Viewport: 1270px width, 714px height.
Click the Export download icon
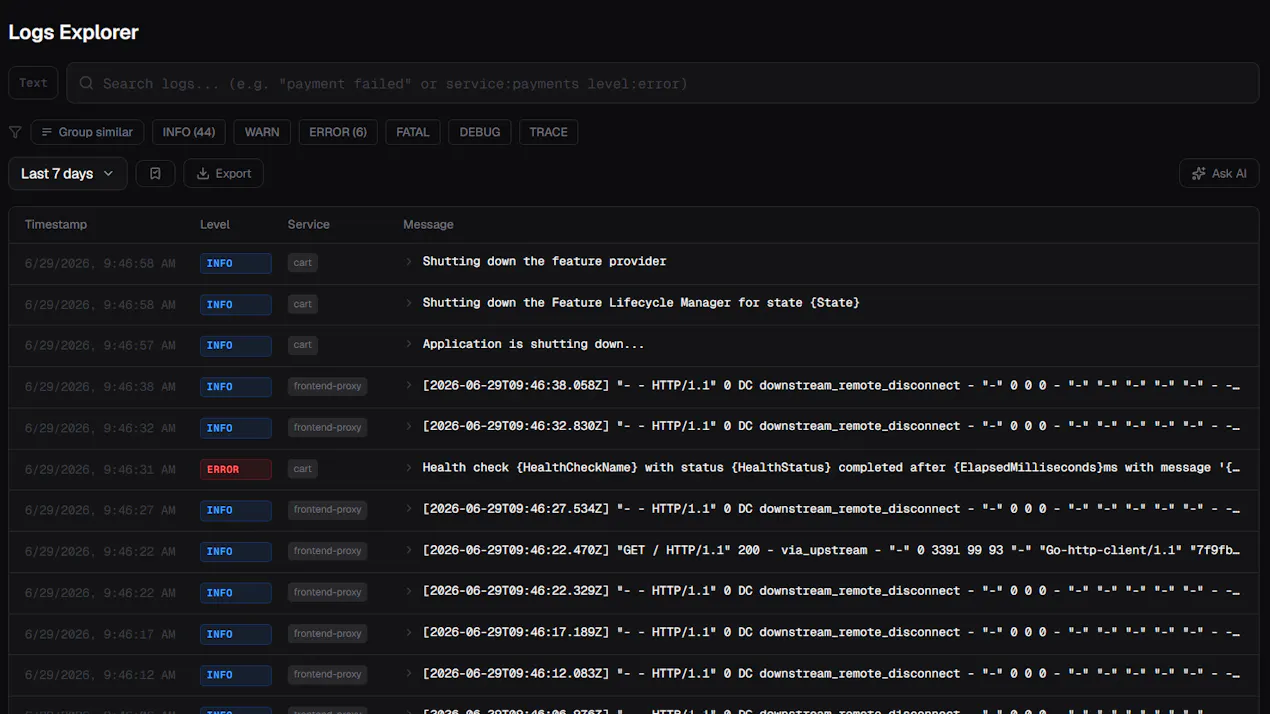coord(203,173)
